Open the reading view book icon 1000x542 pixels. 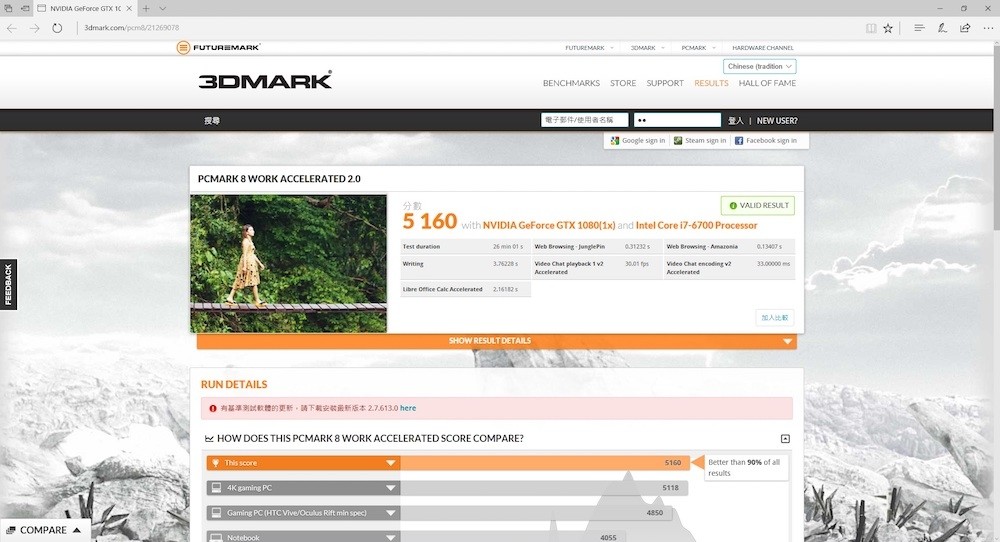coord(871,28)
